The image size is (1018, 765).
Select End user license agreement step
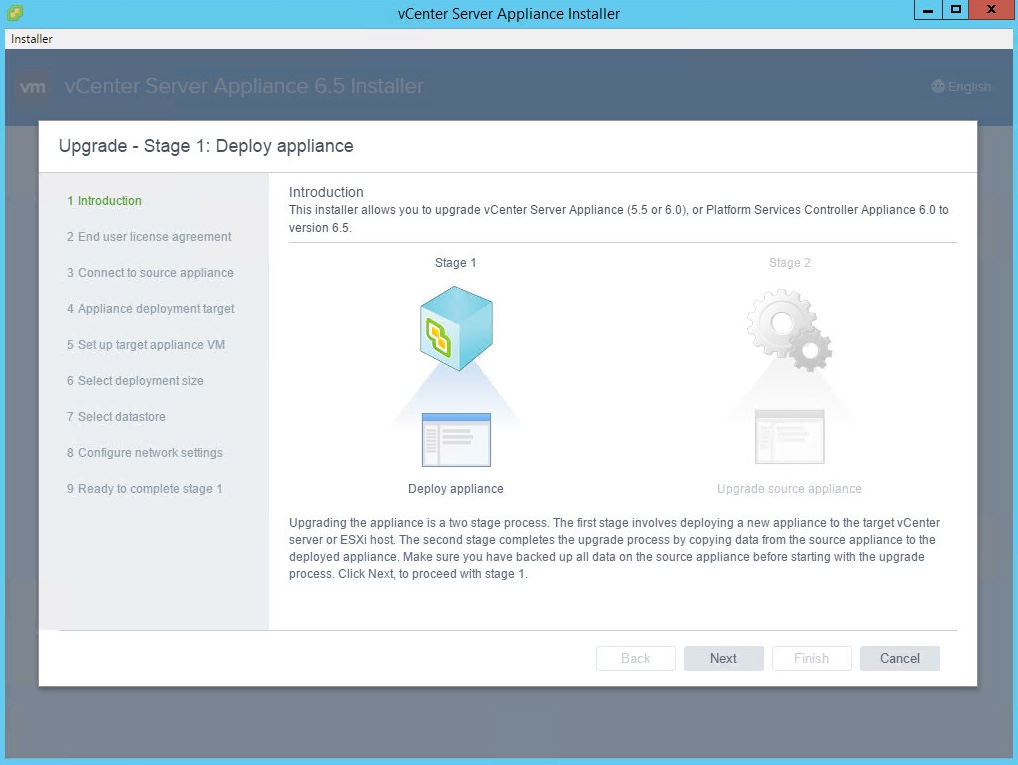pos(149,237)
